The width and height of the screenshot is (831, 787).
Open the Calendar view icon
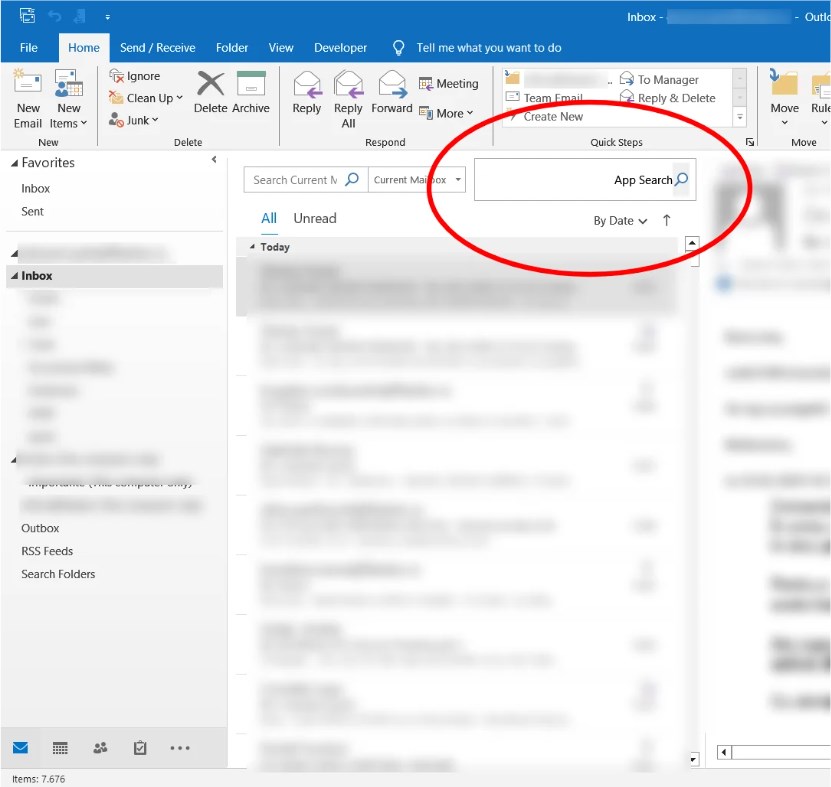tap(60, 748)
